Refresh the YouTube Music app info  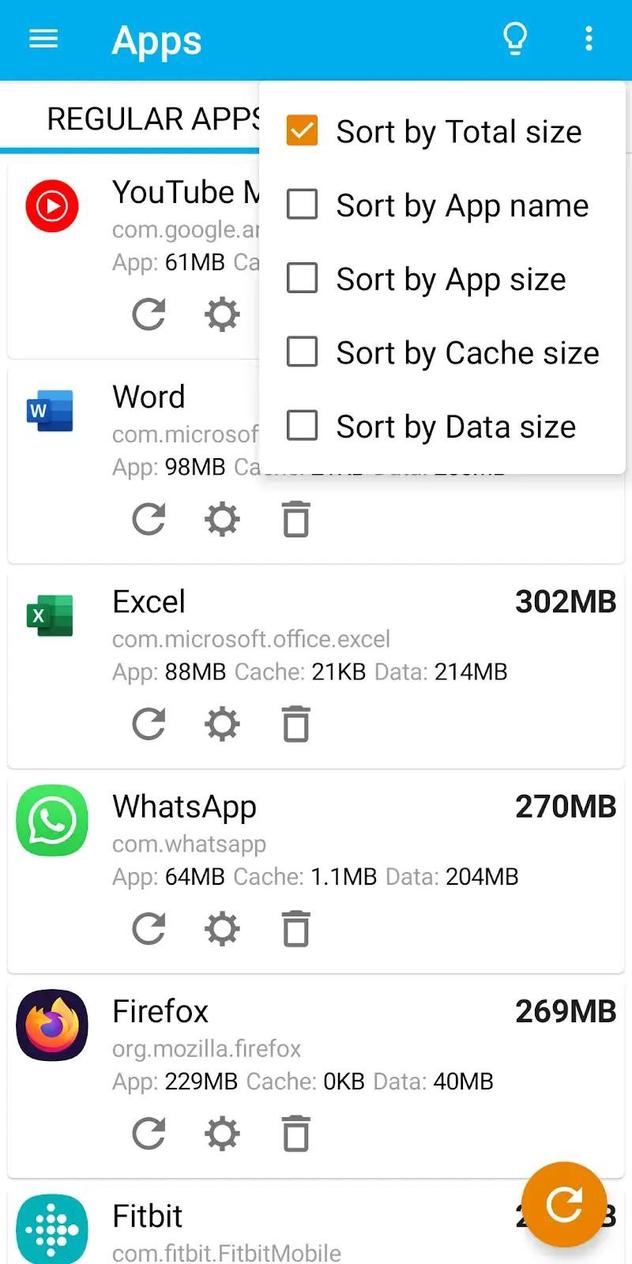pyautogui.click(x=148, y=314)
